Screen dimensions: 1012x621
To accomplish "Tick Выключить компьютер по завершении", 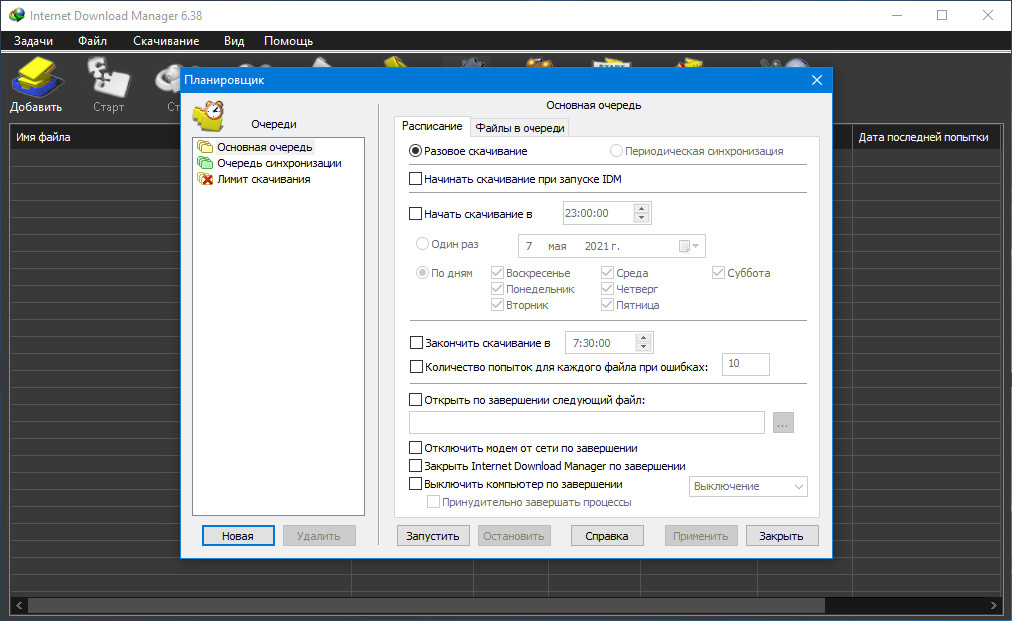I will (x=416, y=484).
